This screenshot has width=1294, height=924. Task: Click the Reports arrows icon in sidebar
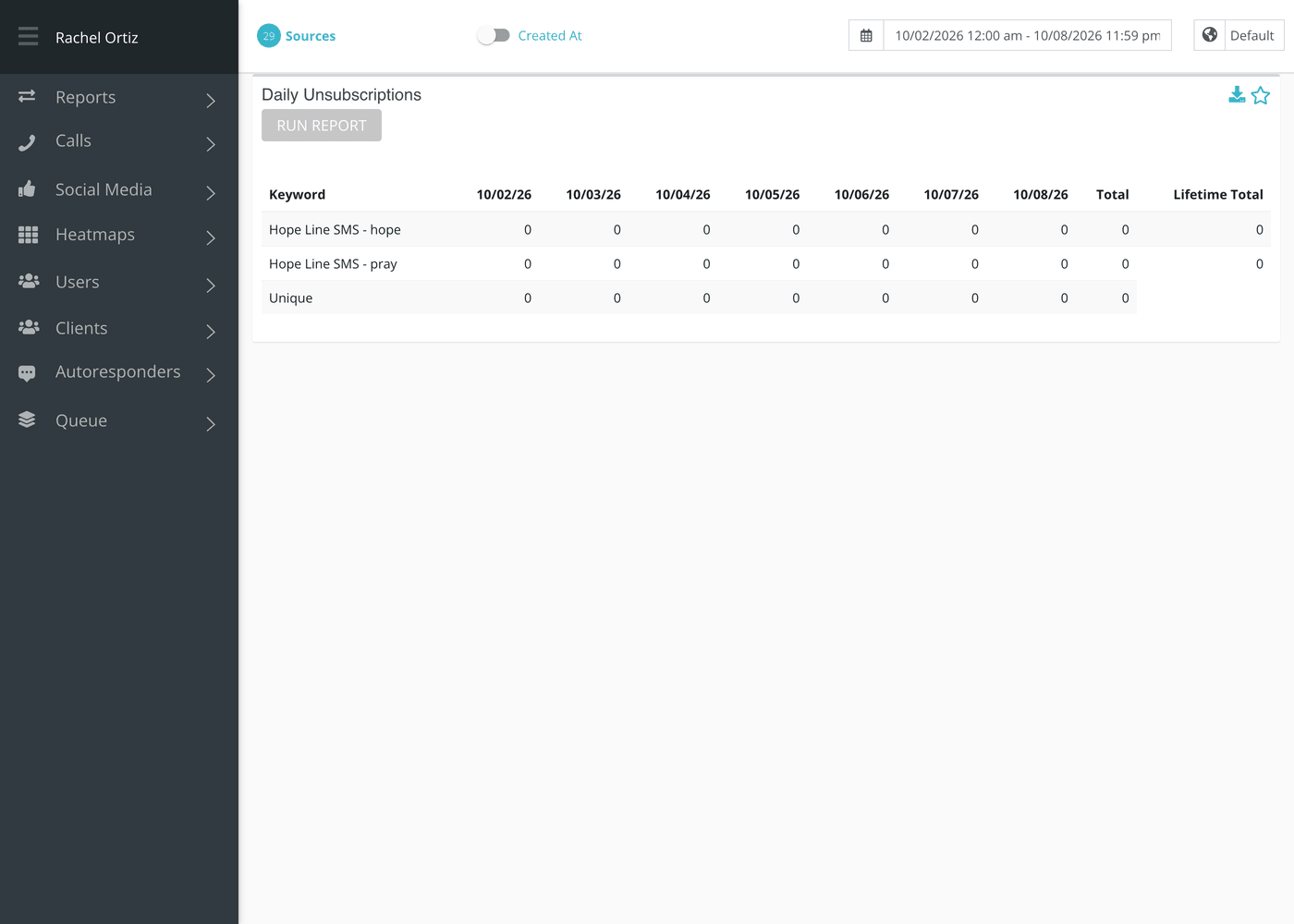[x=27, y=96]
